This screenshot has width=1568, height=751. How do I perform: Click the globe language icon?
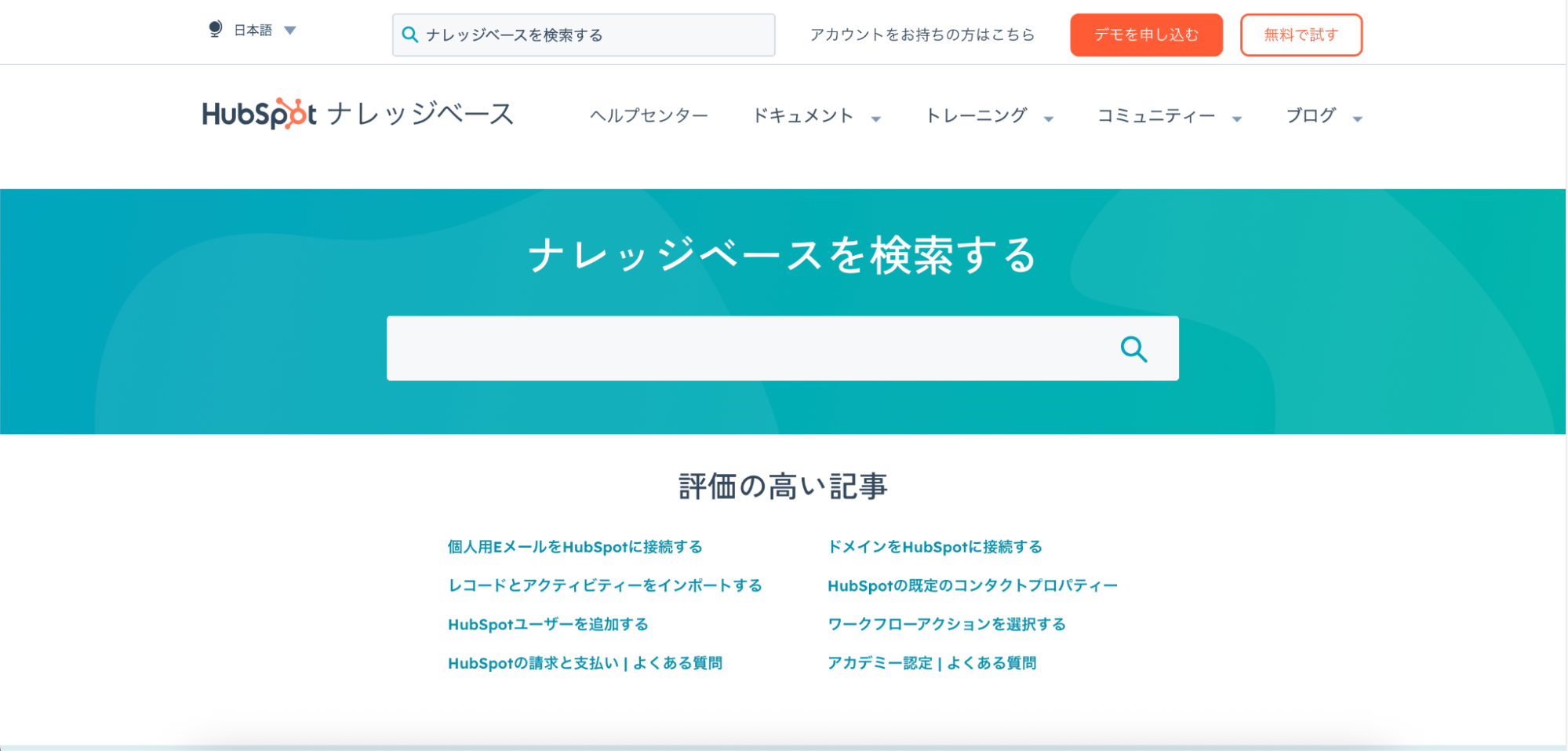(x=215, y=29)
